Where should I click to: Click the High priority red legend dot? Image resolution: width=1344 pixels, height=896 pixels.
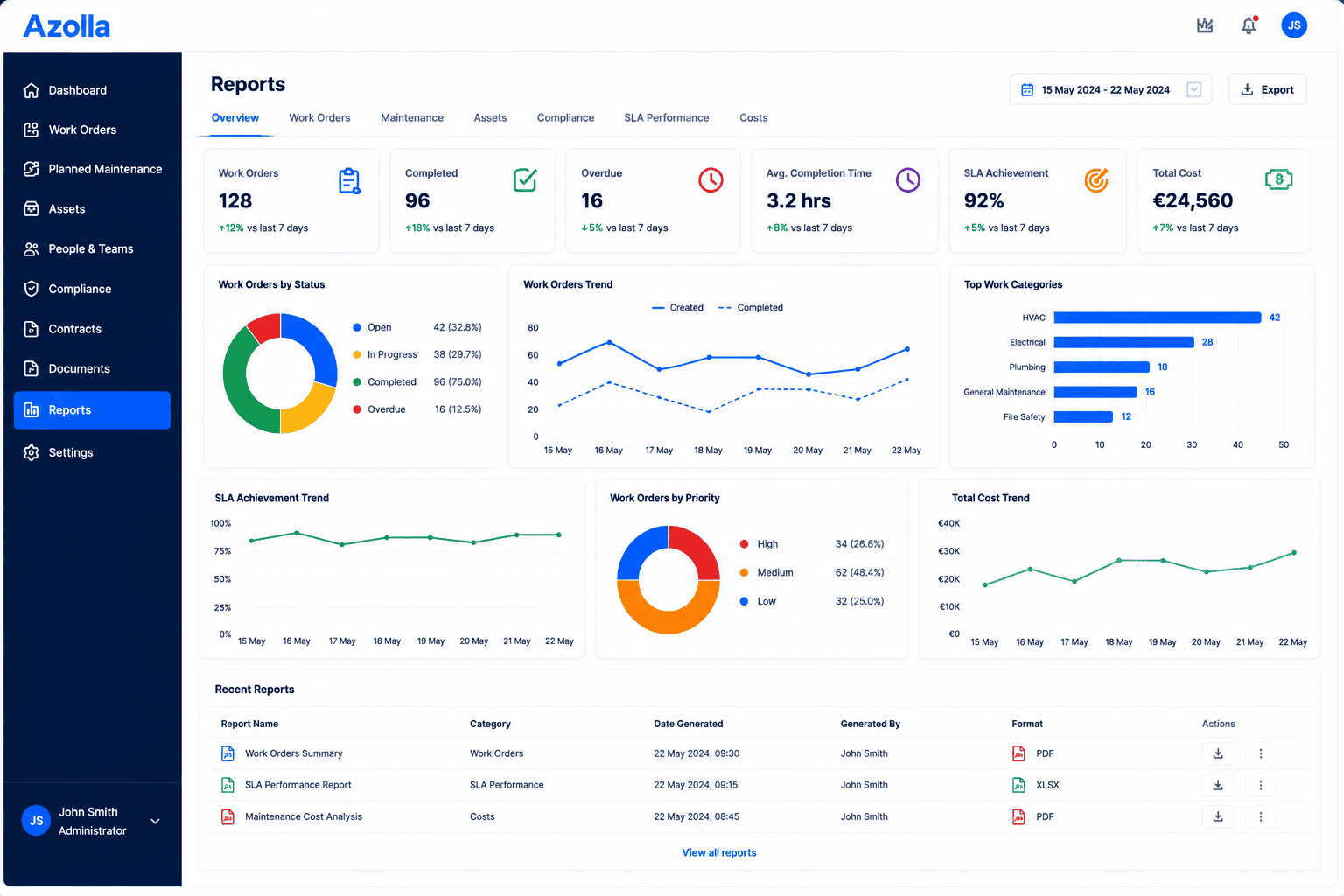tap(744, 544)
